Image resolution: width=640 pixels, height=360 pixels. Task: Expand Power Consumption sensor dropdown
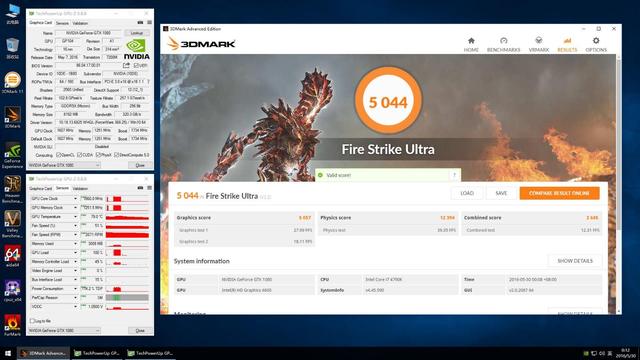75,289
